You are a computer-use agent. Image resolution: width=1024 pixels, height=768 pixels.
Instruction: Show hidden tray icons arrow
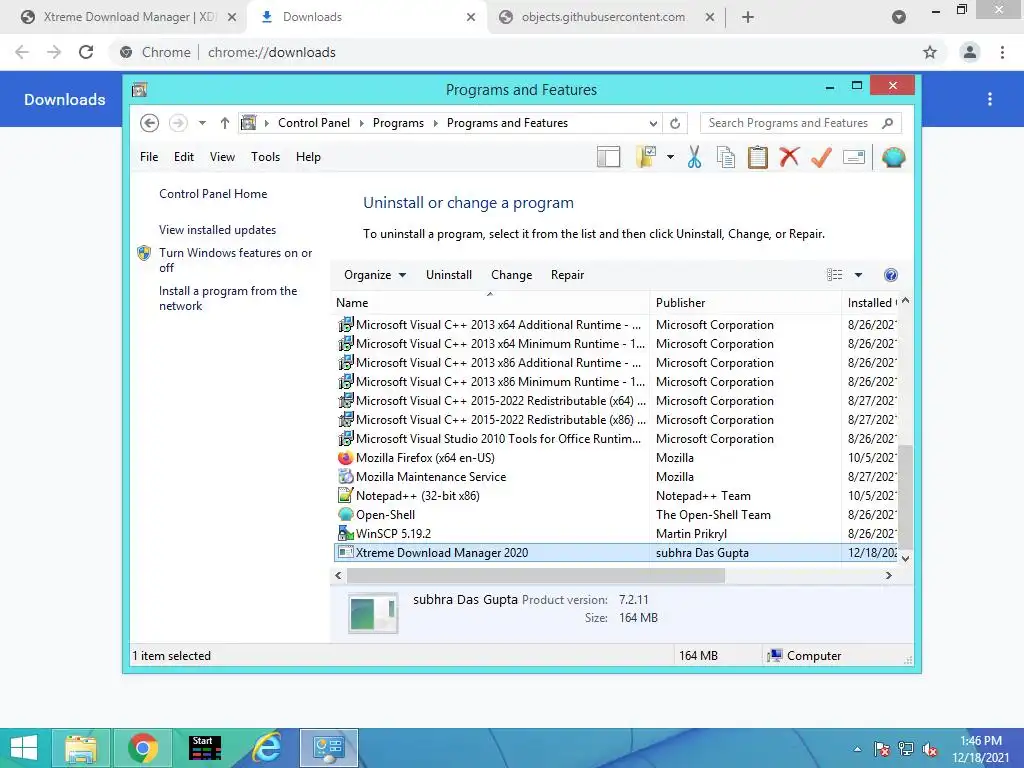[x=857, y=750]
